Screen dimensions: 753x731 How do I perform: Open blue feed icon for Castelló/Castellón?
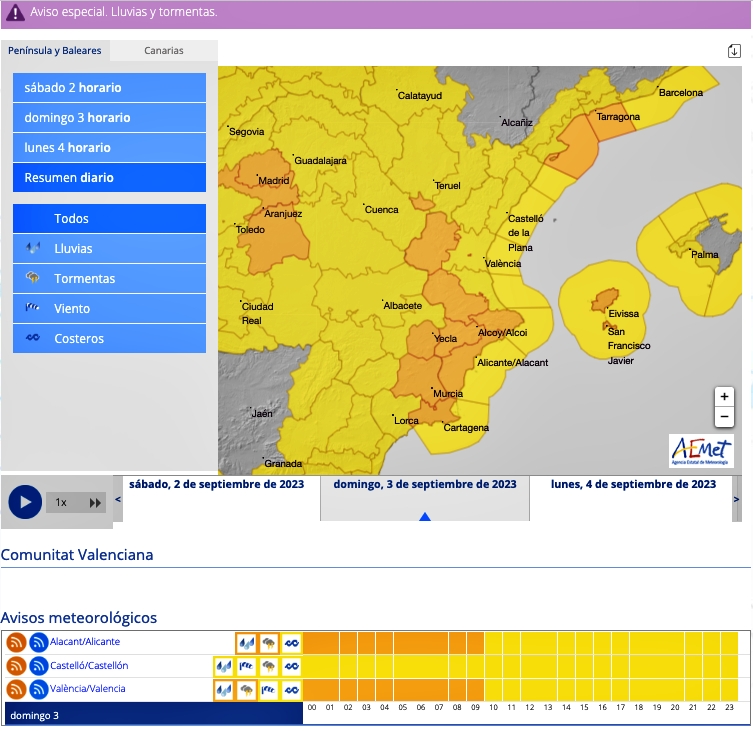tap(39, 666)
